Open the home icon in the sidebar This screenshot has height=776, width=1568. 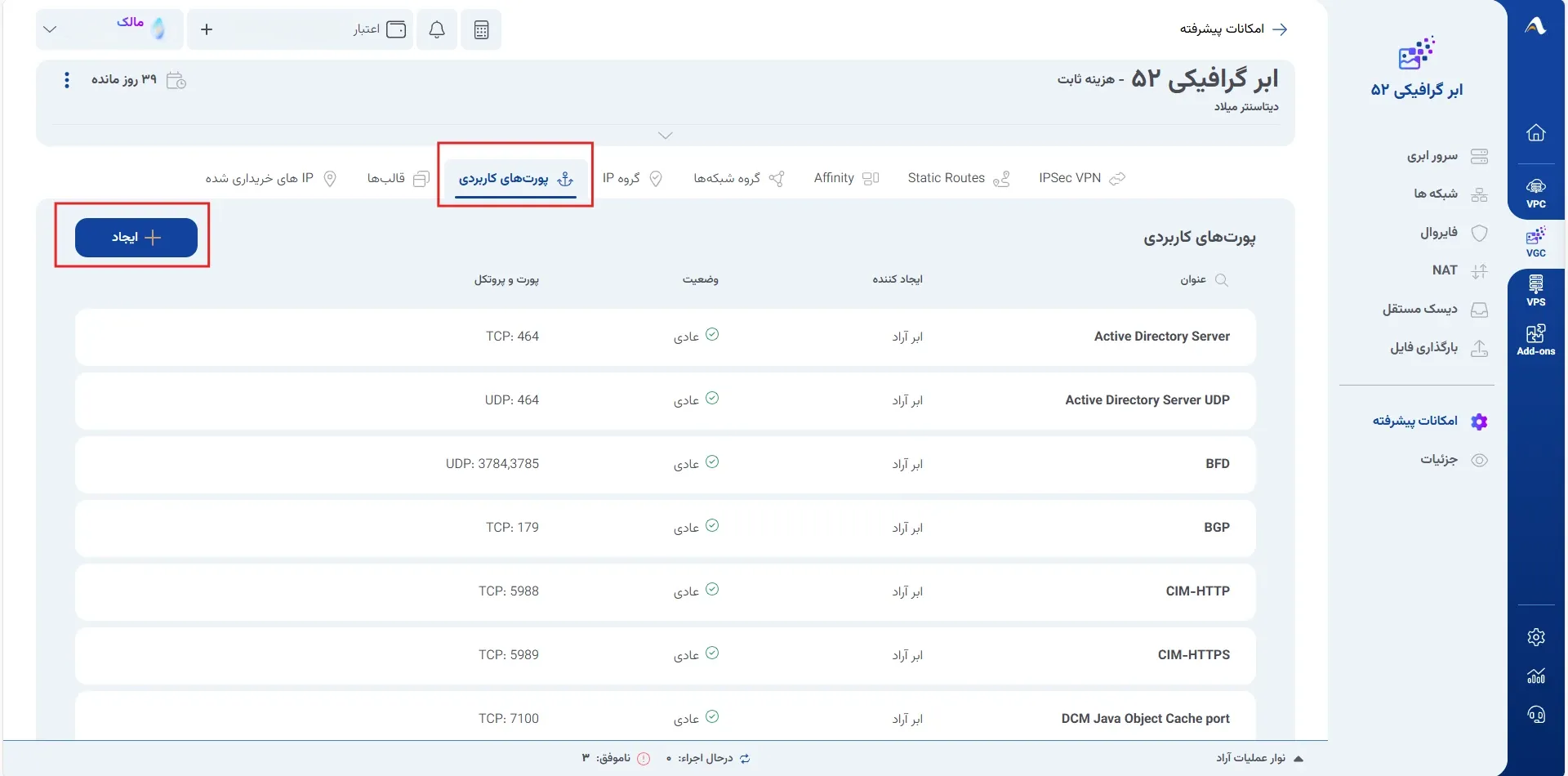point(1535,132)
